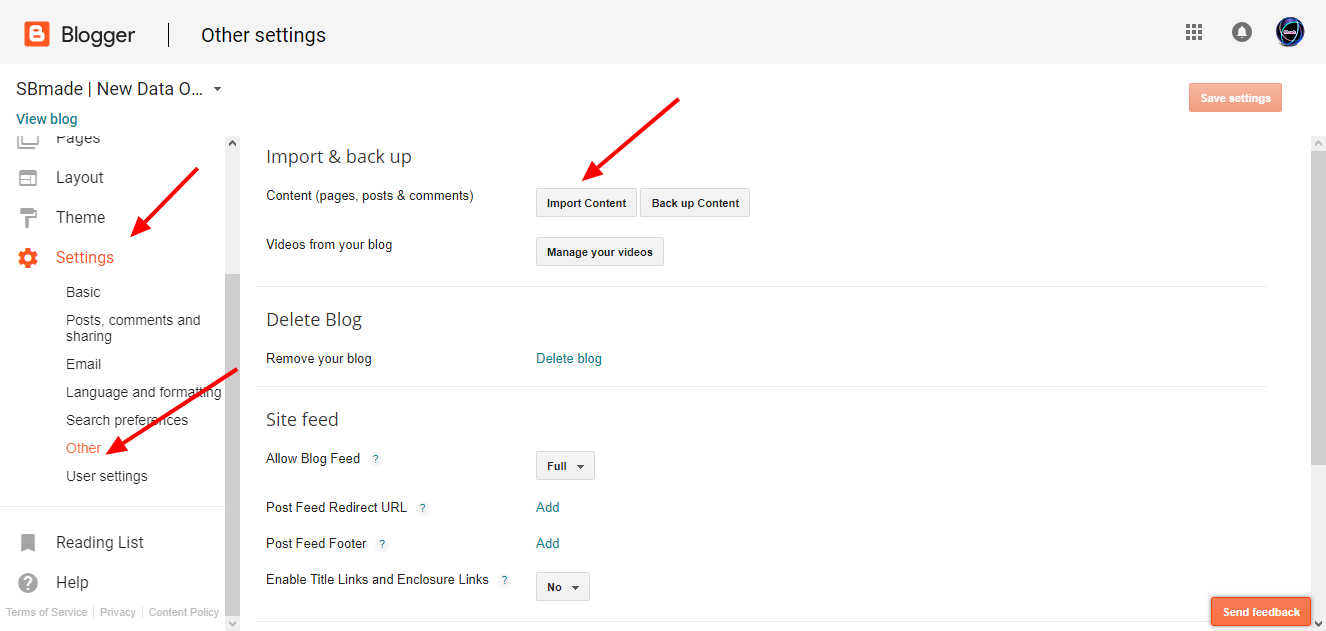Open the Privacy link
Screen dimensions: 1326x631
click(x=118, y=612)
